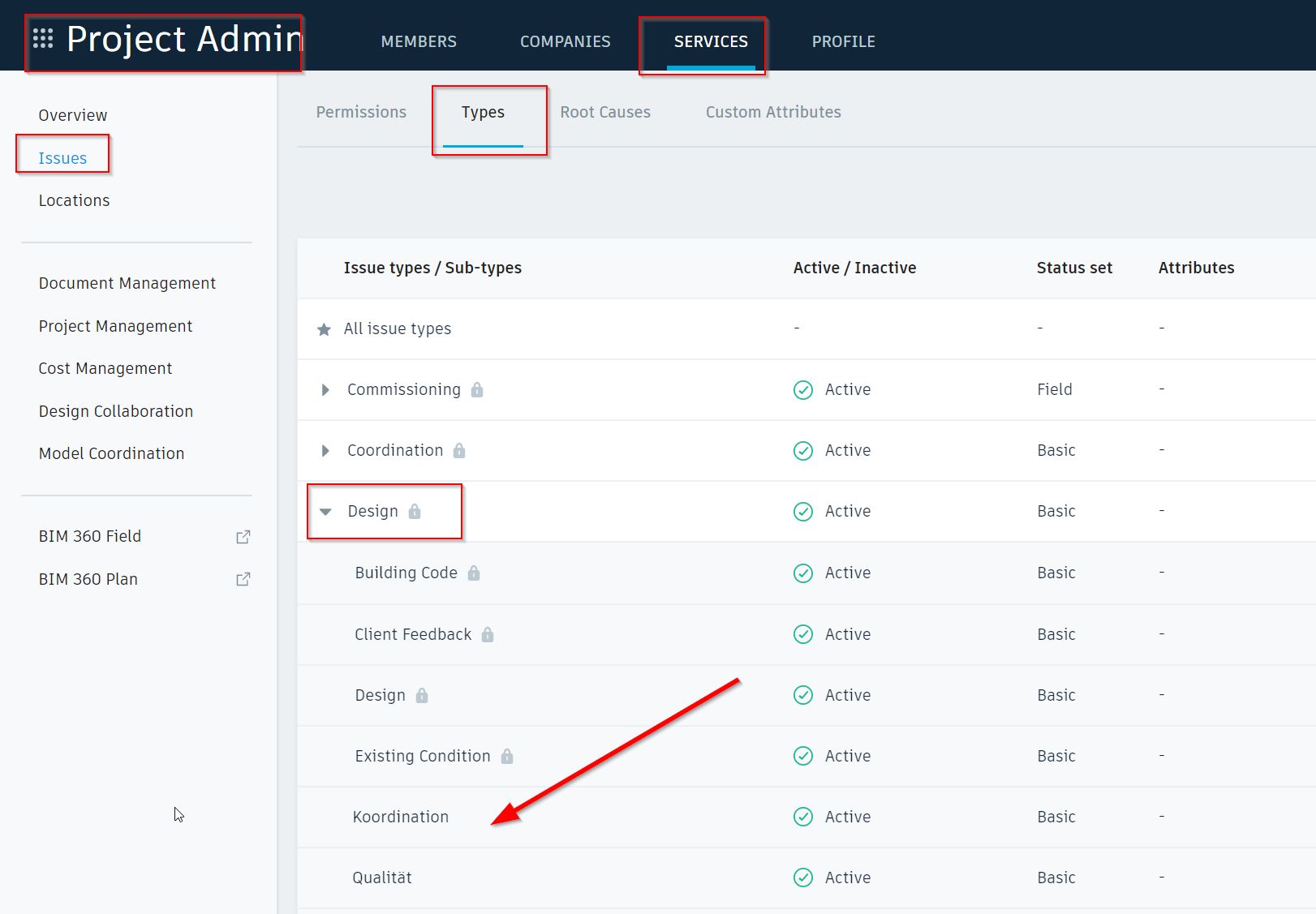Click the star icon next to All issue types
Viewport: 1316px width, 914px height.
[x=324, y=328]
